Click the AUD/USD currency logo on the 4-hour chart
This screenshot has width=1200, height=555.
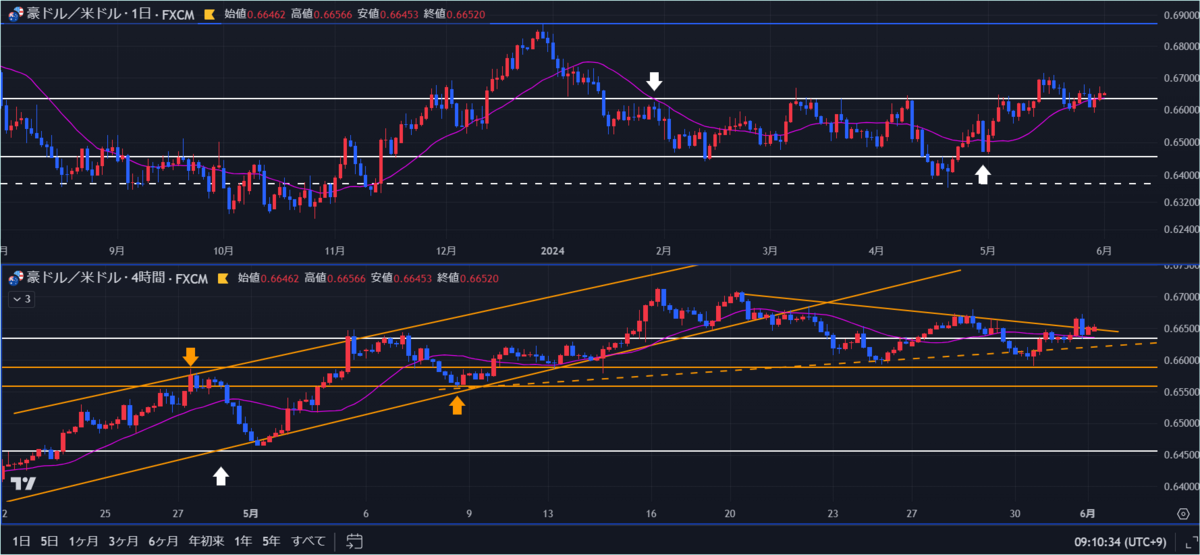click(15, 279)
